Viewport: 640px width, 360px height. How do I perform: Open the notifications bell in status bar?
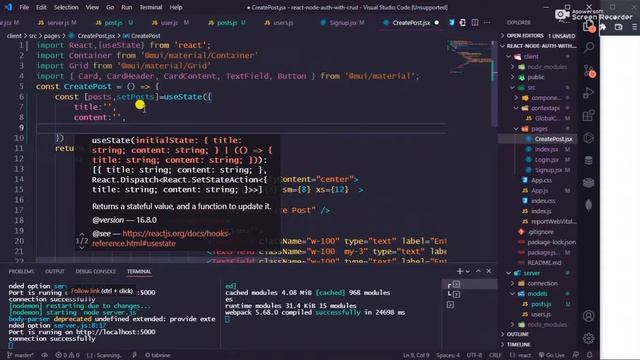coord(589,355)
